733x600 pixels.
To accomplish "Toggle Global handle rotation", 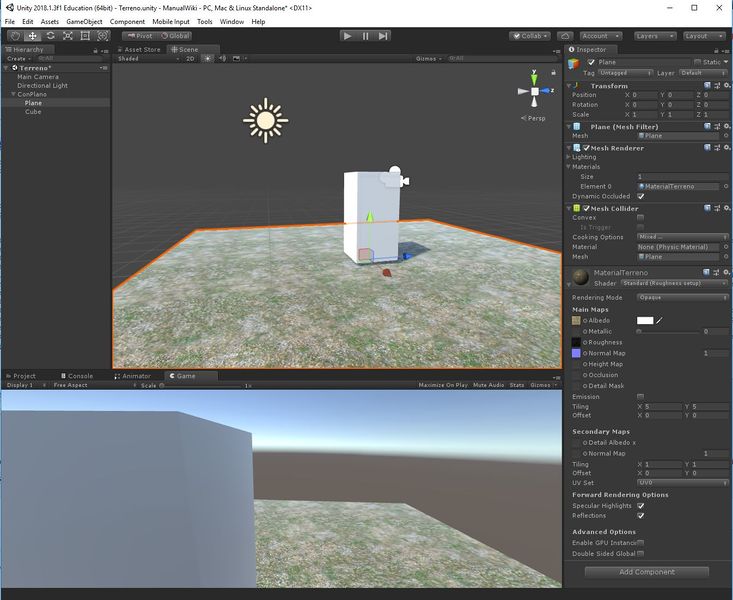I will (174, 36).
